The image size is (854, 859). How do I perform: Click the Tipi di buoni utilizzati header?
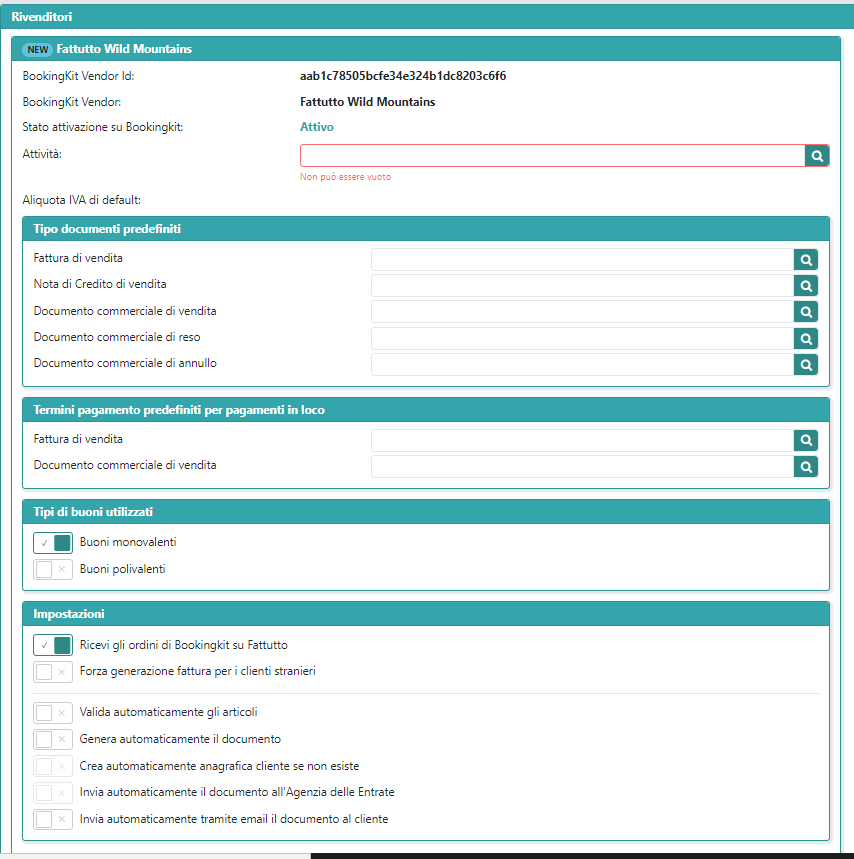[426, 512]
